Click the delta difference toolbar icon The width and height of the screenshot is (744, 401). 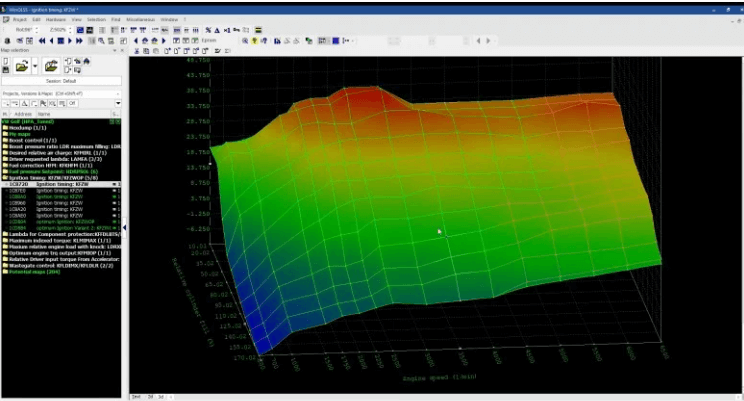[217, 30]
